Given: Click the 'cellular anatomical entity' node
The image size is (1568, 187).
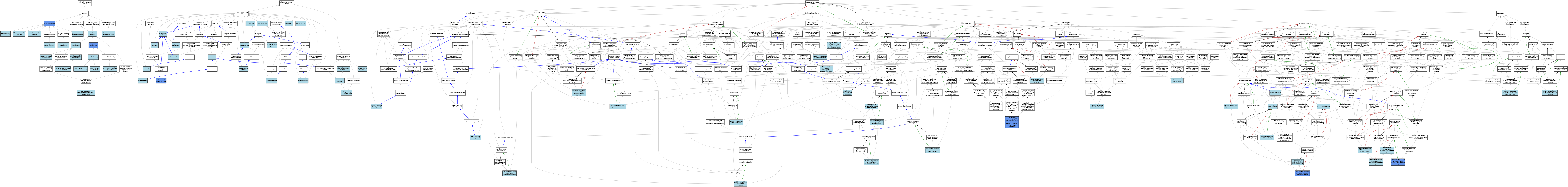Looking at the screenshot, I should click(x=242, y=13).
